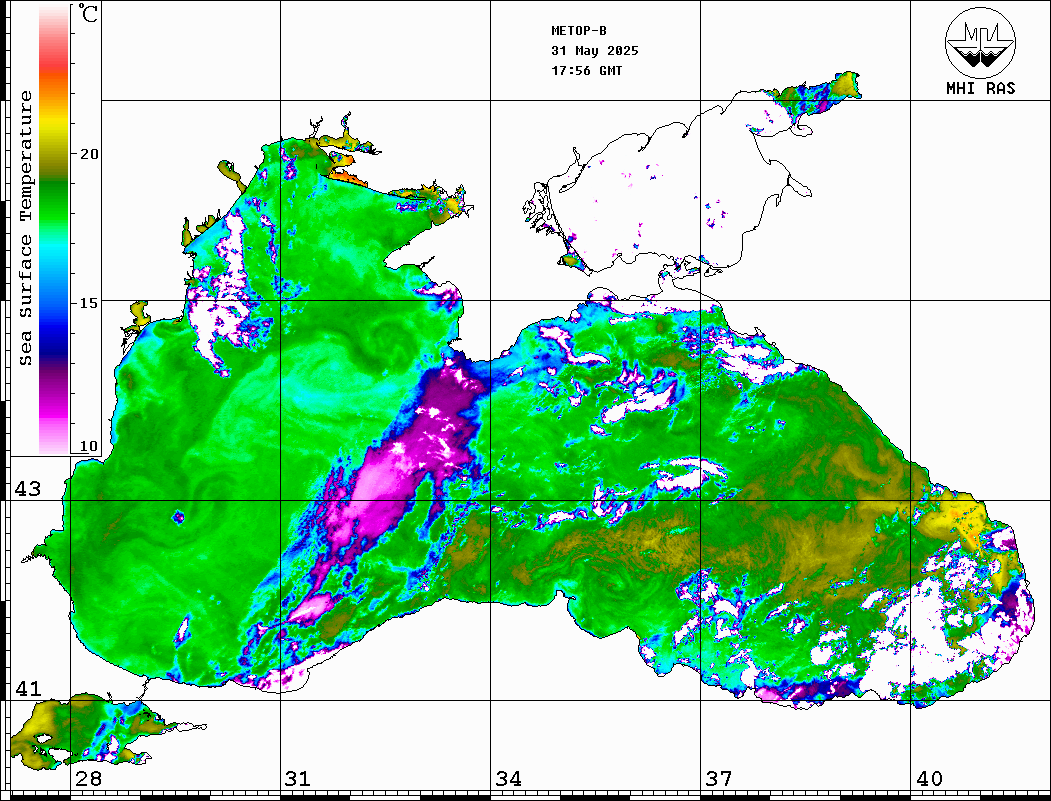
Task: Click the MHI RAS logo emblem
Action: click(981, 42)
